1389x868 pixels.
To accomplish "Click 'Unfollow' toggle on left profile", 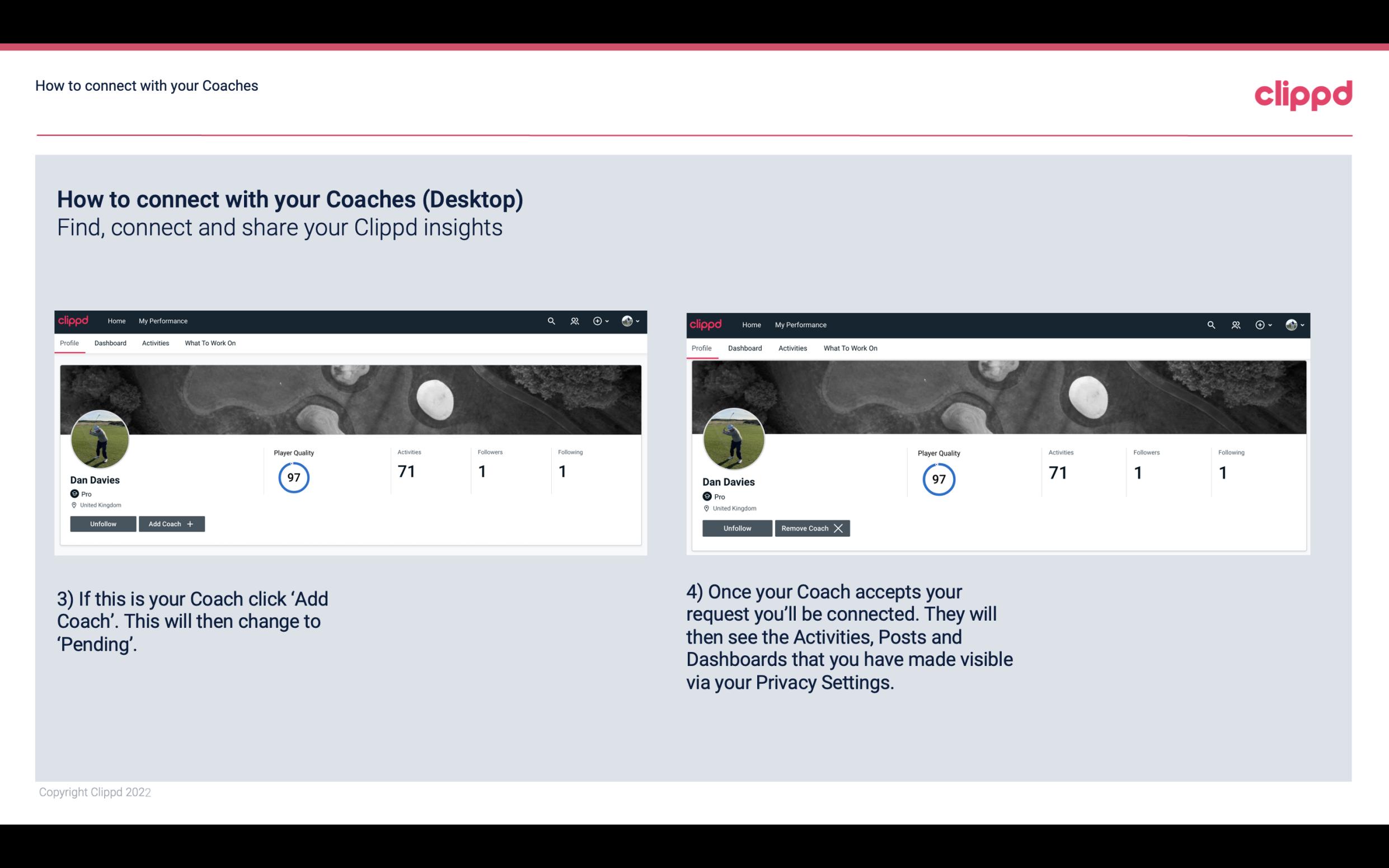I will coord(103,523).
